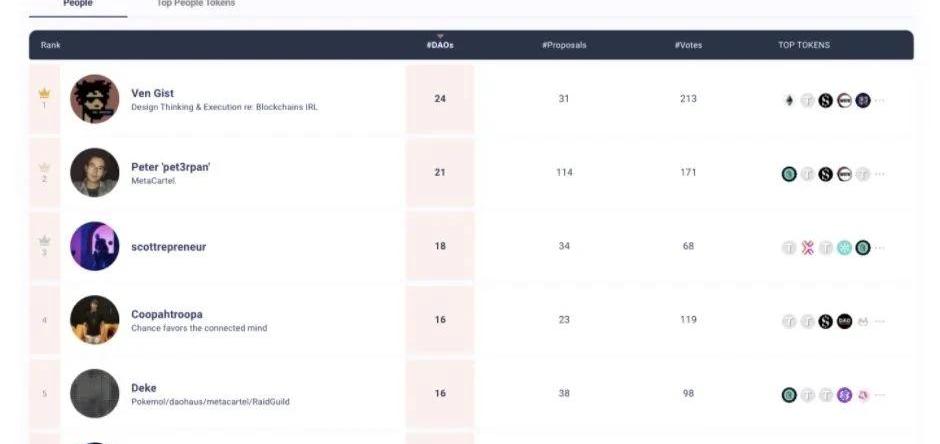940x444 pixels.
Task: Open the Coopahtroopa profile link
Action: [166, 314]
